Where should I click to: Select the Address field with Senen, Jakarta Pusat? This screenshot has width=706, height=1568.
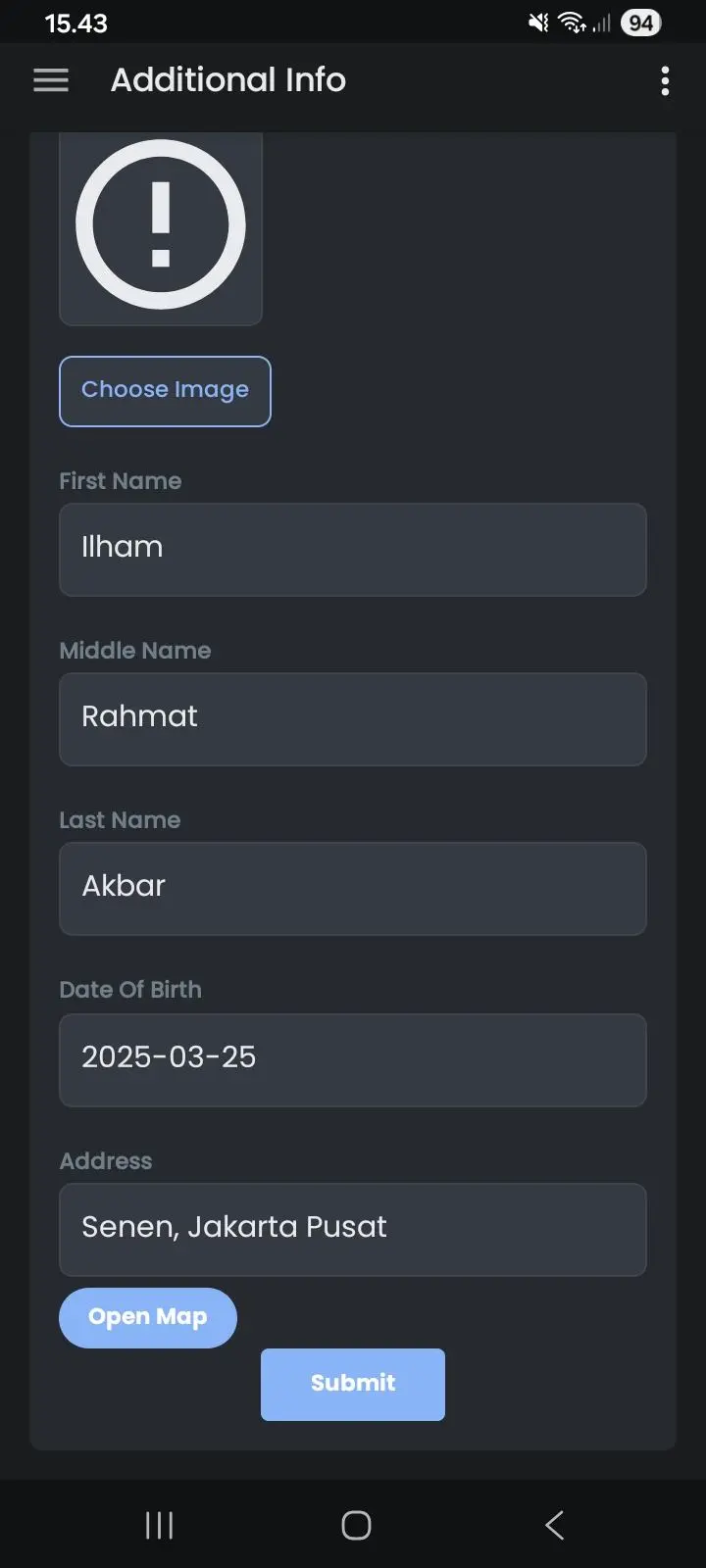pos(353,1230)
